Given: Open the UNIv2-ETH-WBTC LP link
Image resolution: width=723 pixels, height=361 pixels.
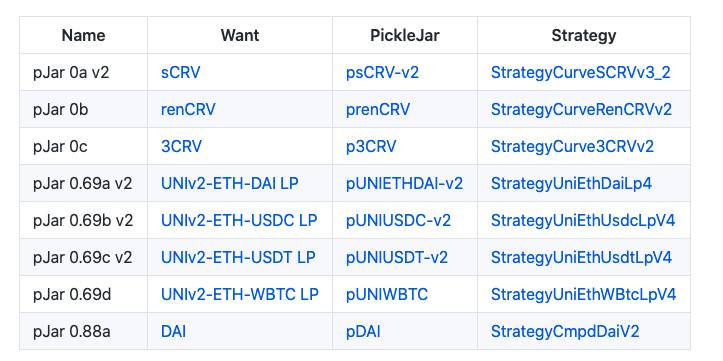Looking at the screenshot, I should pos(240,294).
